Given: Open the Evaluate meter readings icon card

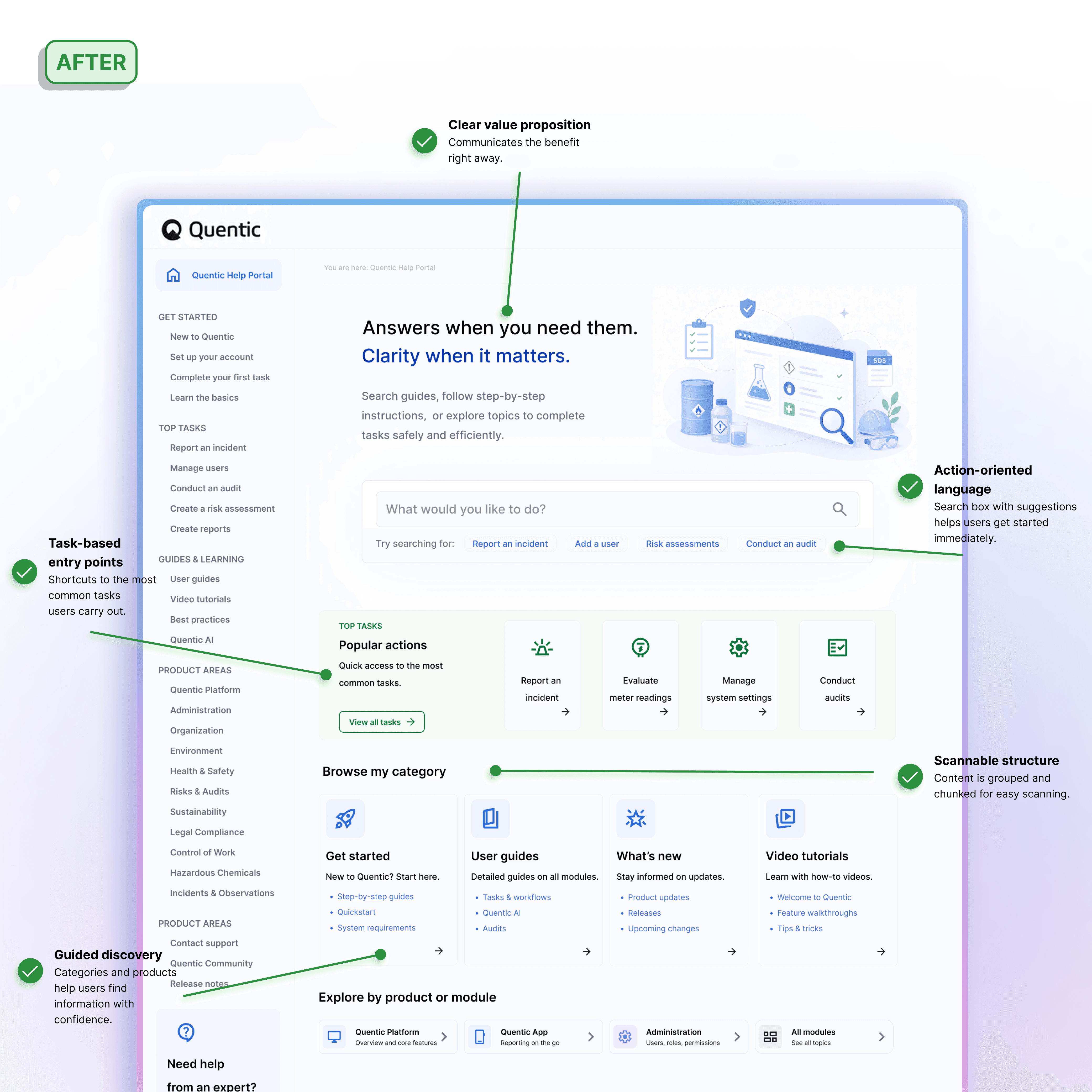Looking at the screenshot, I should (x=640, y=675).
